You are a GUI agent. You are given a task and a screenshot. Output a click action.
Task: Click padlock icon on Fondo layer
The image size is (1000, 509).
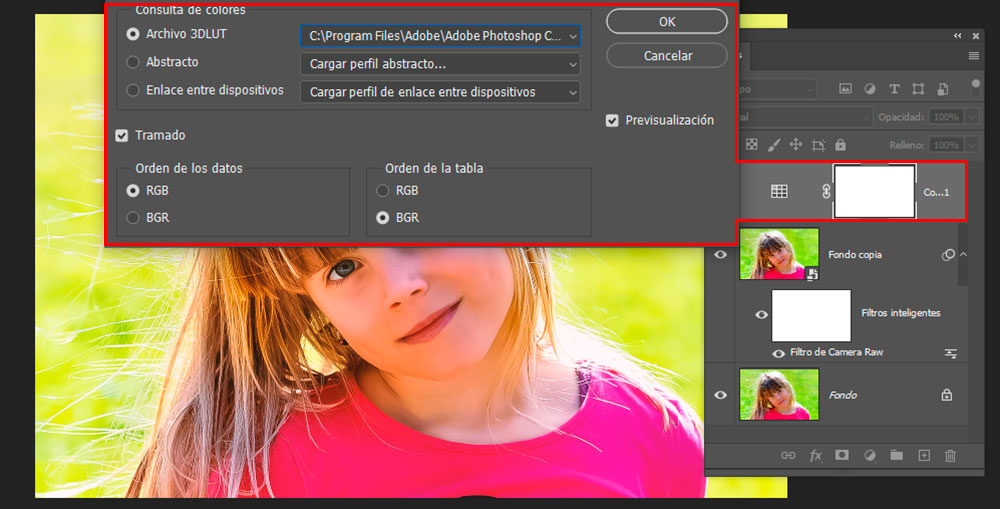click(946, 395)
